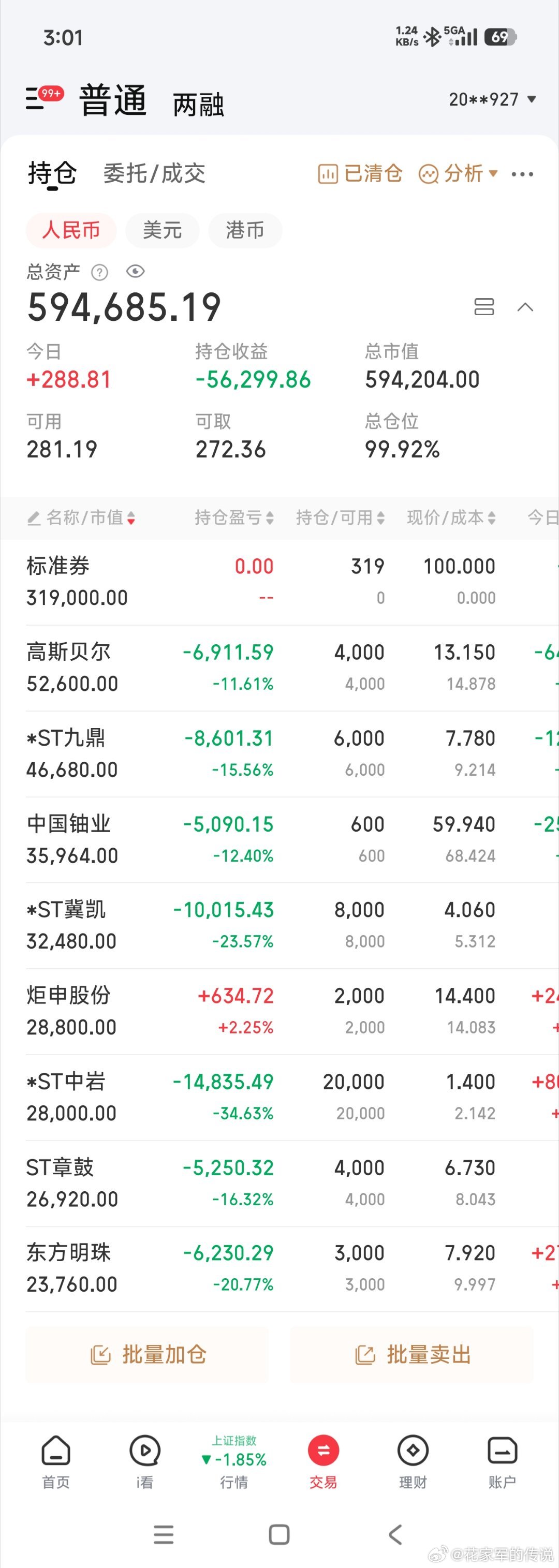Tap the 批量卖出 batch sell button

point(412,1354)
